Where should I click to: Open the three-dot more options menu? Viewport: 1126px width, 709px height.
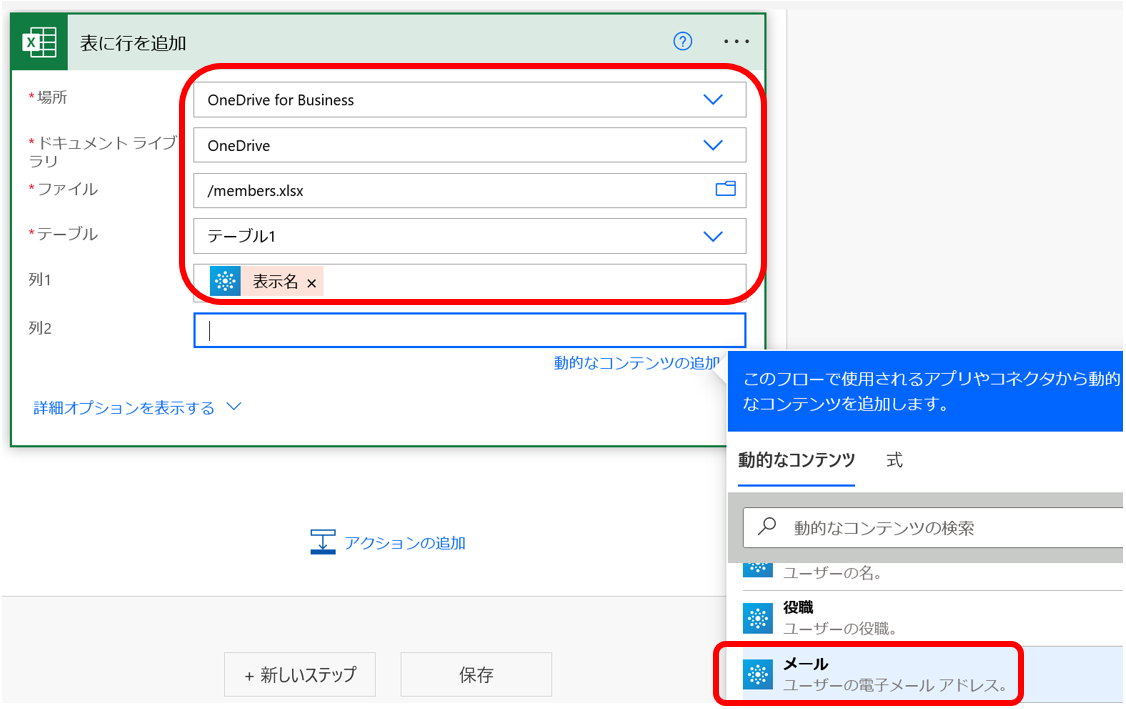tap(736, 42)
